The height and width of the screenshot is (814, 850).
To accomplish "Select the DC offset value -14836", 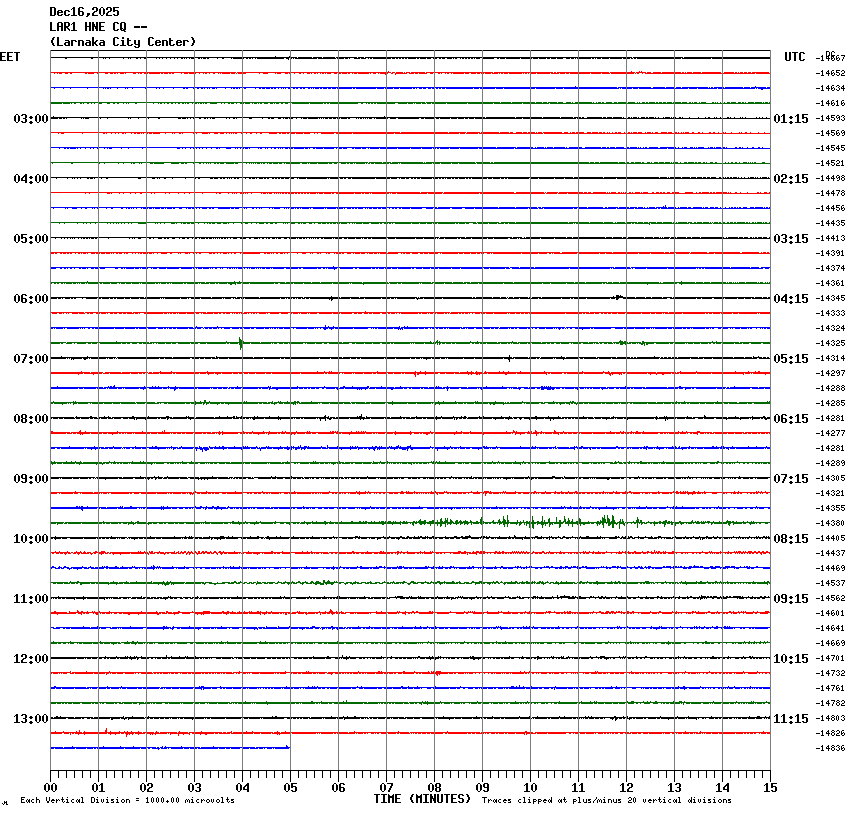I will 831,748.
